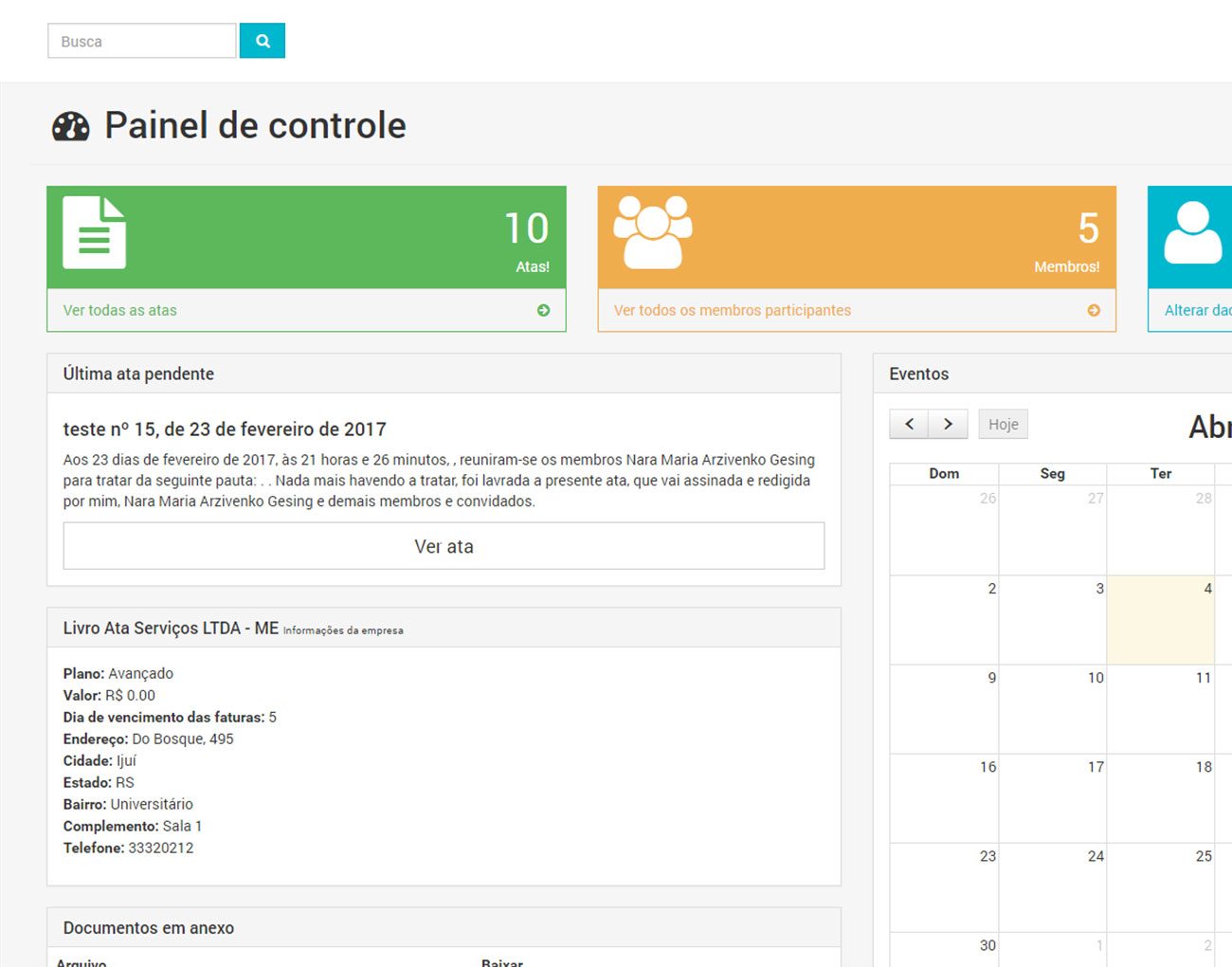Click the Seg column header
Viewport: 1232px width, 967px height.
tap(1053, 473)
